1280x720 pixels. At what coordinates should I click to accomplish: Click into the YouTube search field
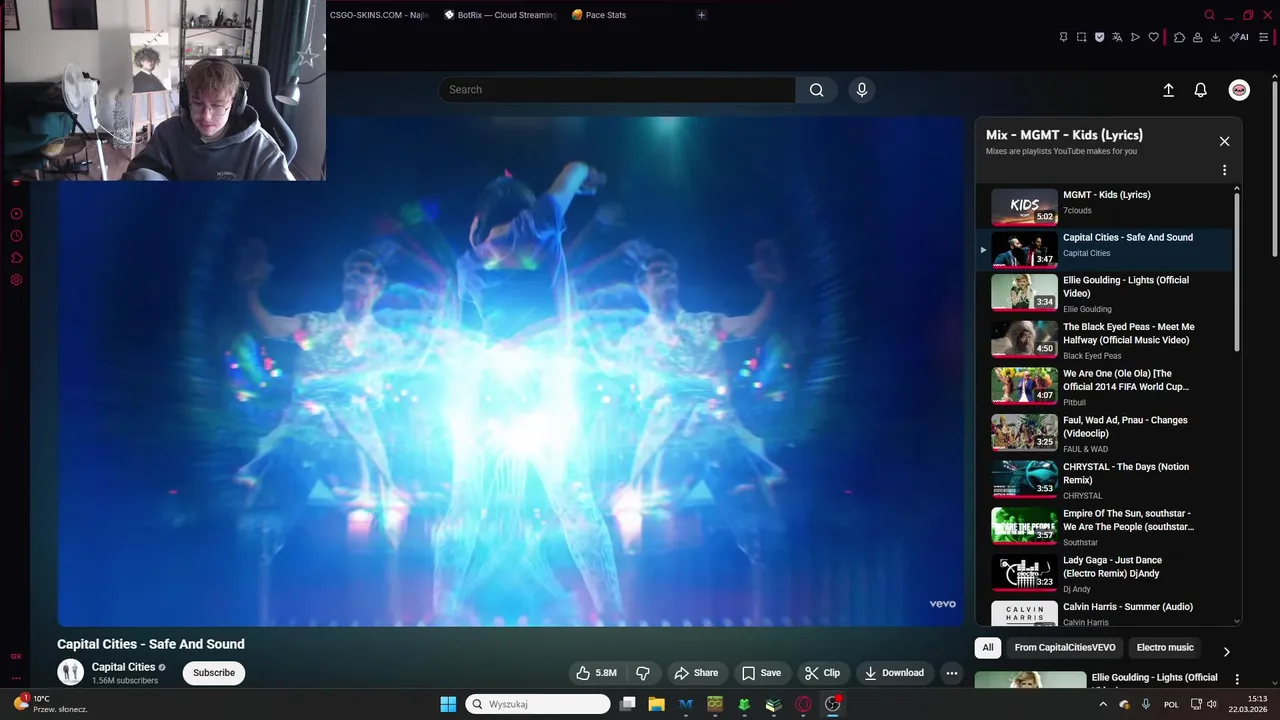tap(617, 90)
